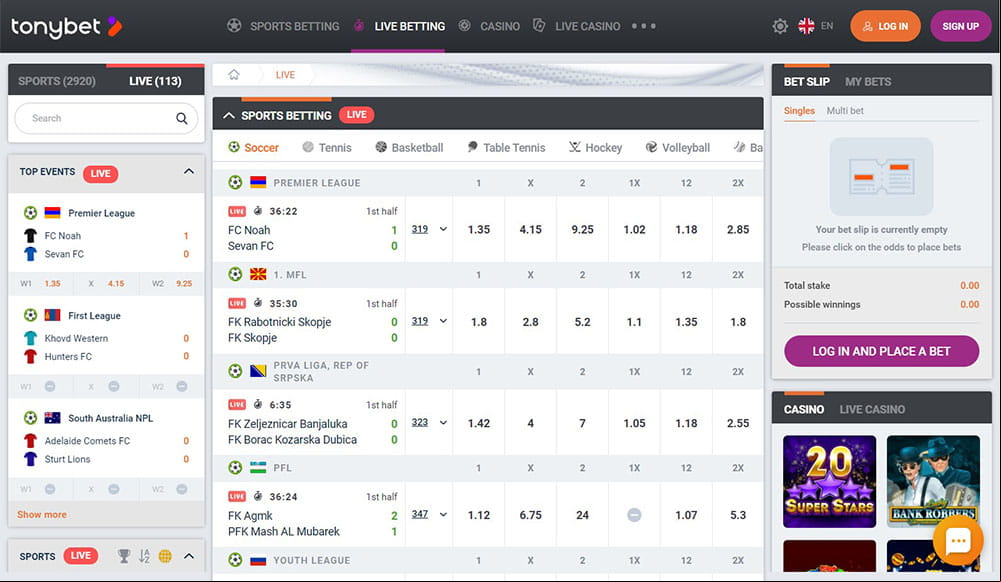The height and width of the screenshot is (582, 1001).
Task: Switch to Live Casino games tab
Action: coord(872,409)
